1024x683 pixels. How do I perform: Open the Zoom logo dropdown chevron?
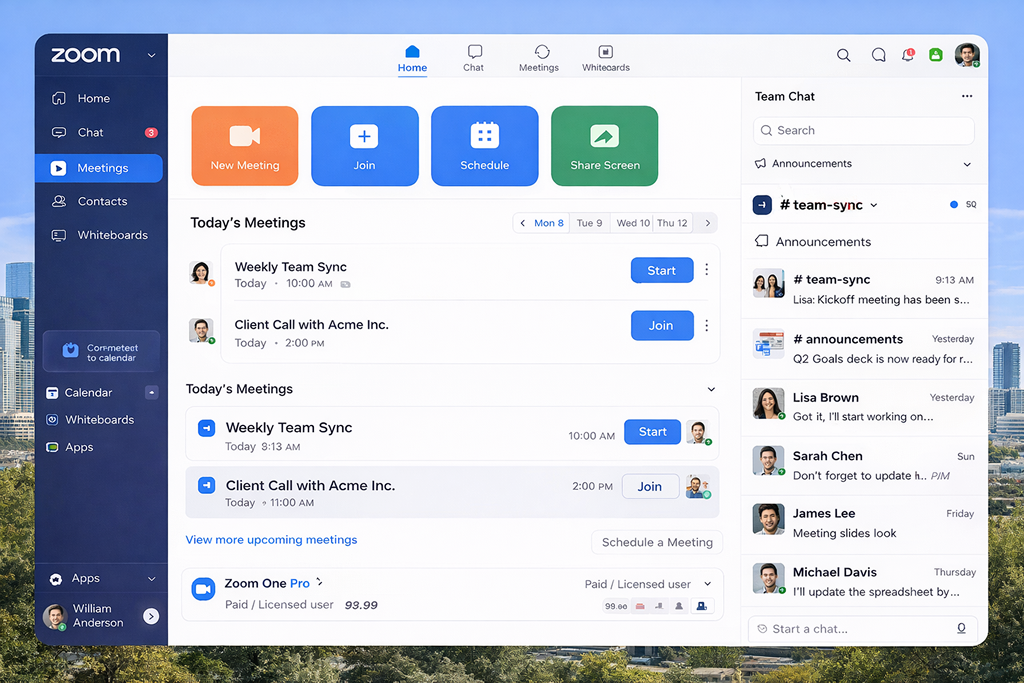click(x=152, y=56)
